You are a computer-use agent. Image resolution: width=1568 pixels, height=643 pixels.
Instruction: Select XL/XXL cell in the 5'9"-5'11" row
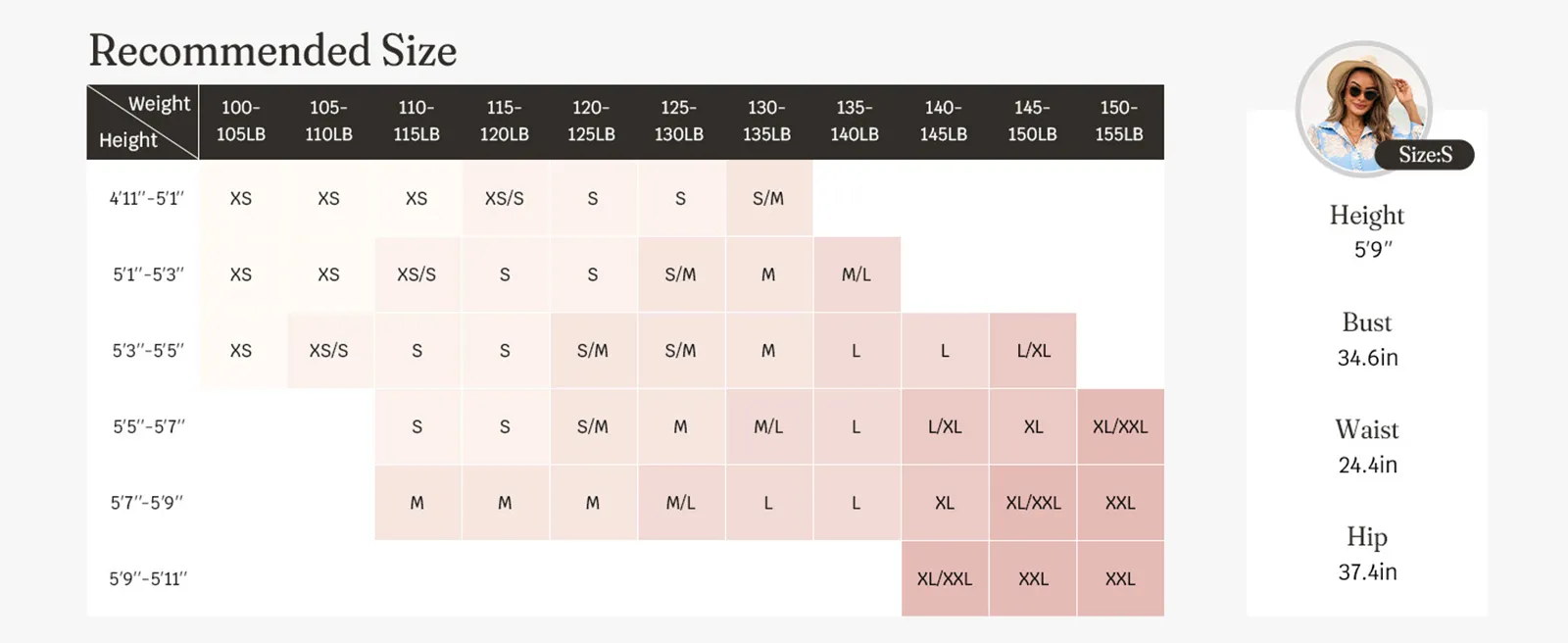(945, 578)
